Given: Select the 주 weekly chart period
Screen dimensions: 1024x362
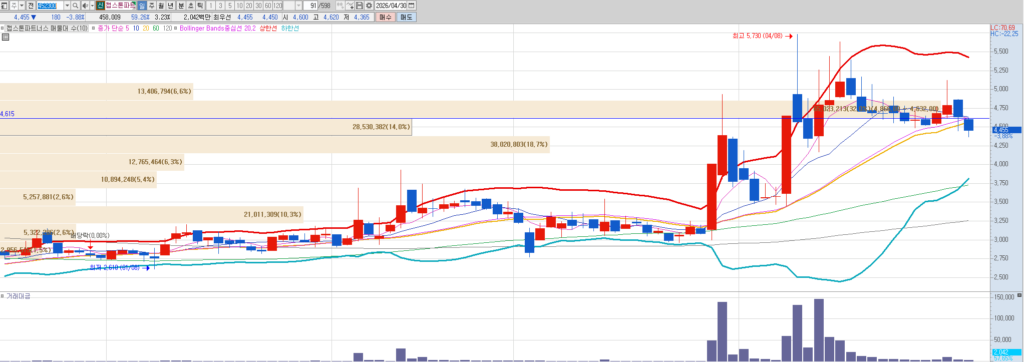Looking at the screenshot, I should click(152, 5).
